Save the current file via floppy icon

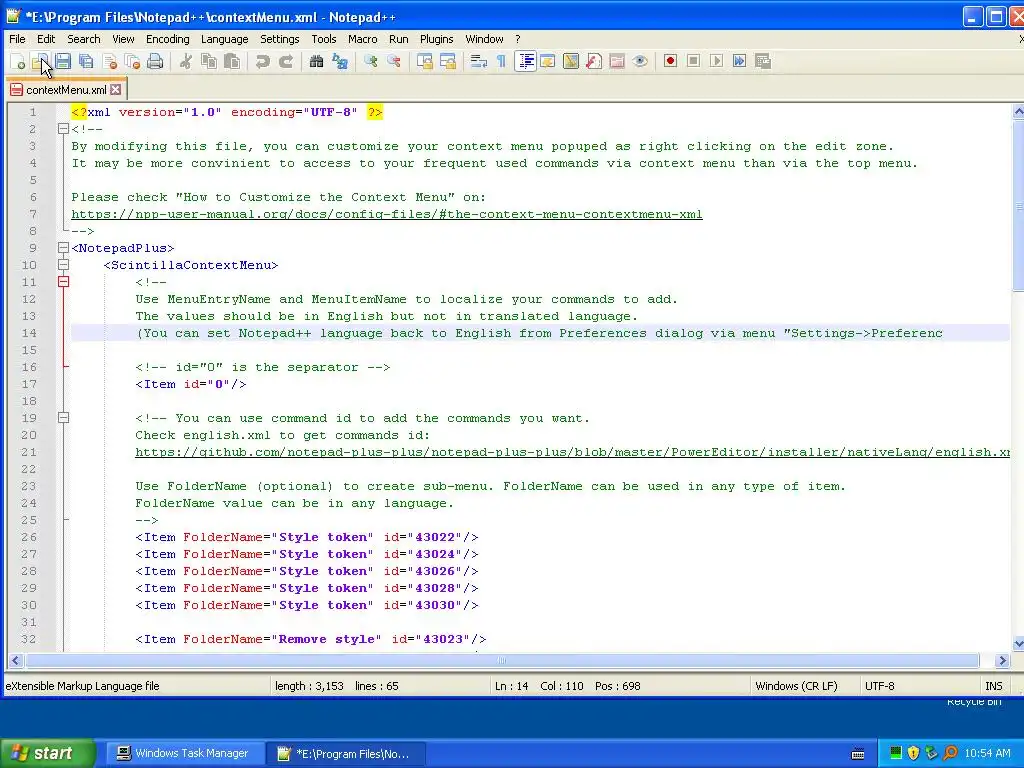coord(63,61)
